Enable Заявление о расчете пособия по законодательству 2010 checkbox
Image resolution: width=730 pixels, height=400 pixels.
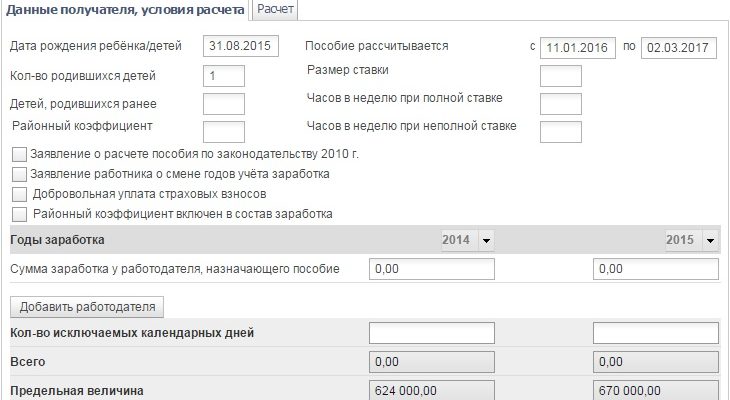pos(19,155)
